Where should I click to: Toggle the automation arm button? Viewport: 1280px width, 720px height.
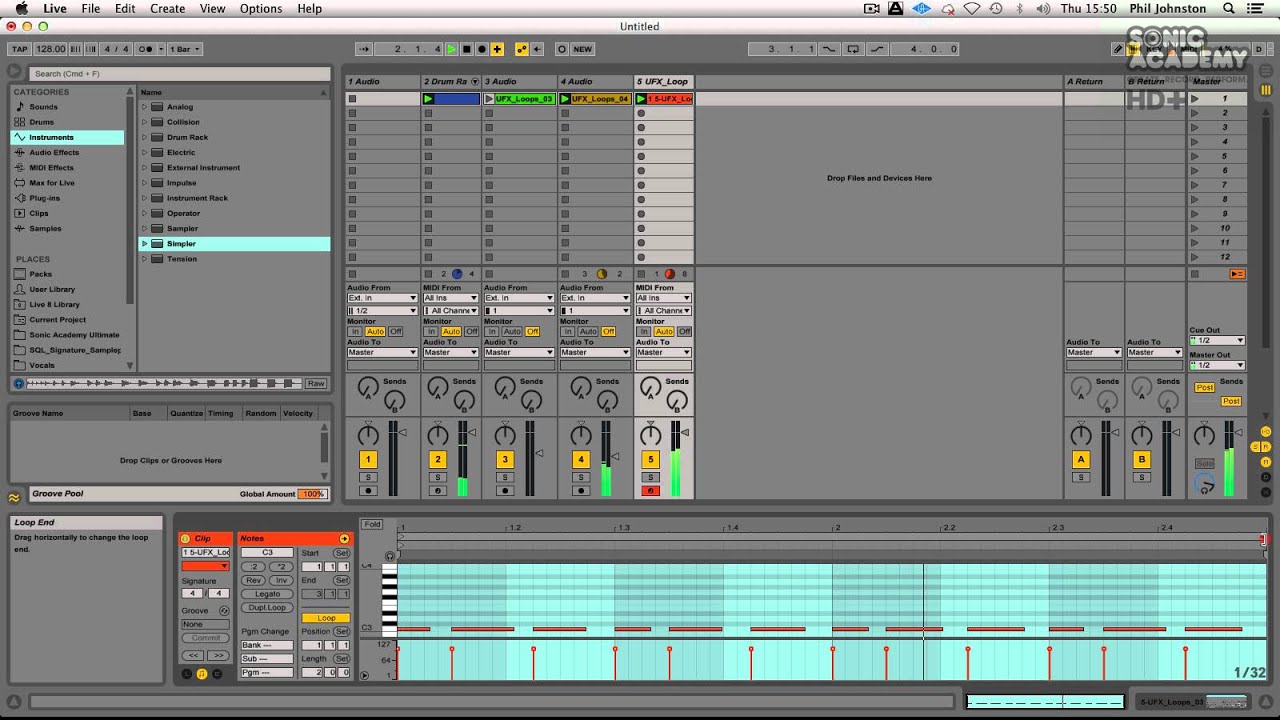pyautogui.click(x=521, y=49)
